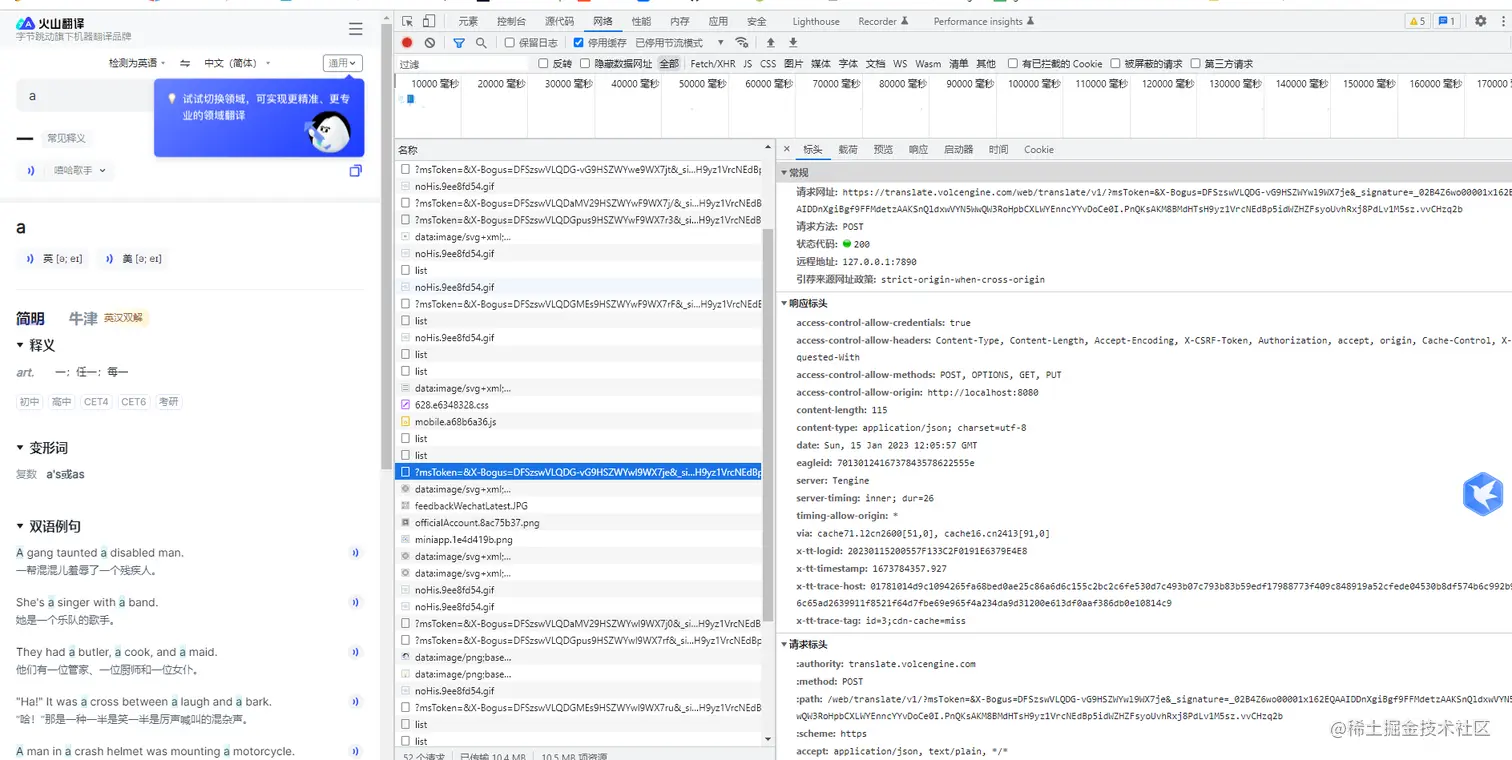Image resolution: width=1512 pixels, height=760 pixels.
Task: Open the throttling mode dropdown
Action: pyautogui.click(x=678, y=43)
